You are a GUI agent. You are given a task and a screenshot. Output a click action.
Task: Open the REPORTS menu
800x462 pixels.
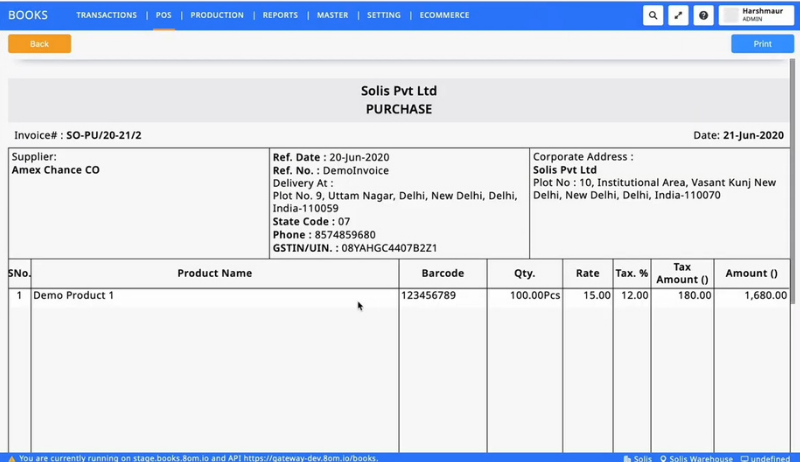click(280, 15)
